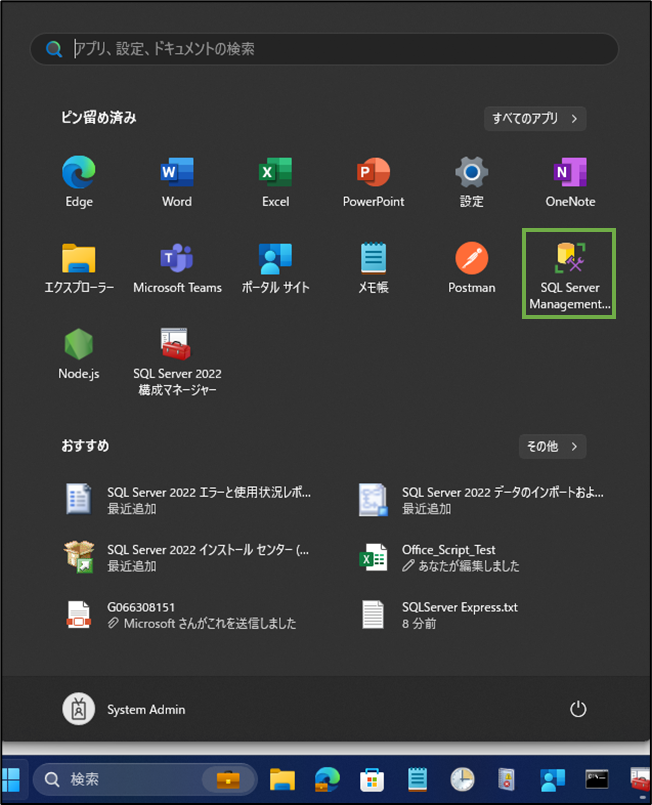The image size is (652, 805).
Task: Click the power button icon
Action: tap(578, 709)
